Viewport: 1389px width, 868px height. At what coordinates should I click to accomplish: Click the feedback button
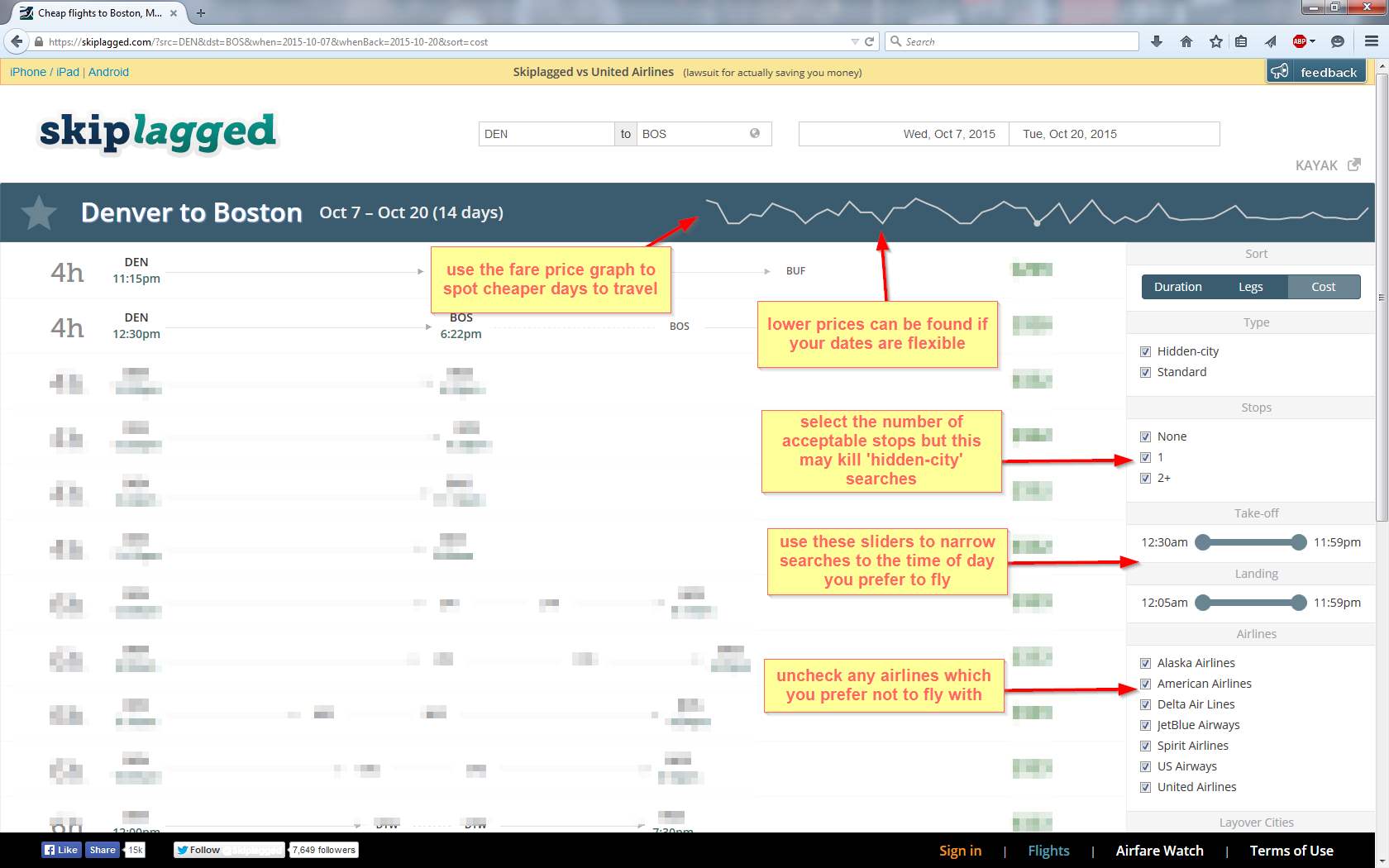pyautogui.click(x=1315, y=72)
